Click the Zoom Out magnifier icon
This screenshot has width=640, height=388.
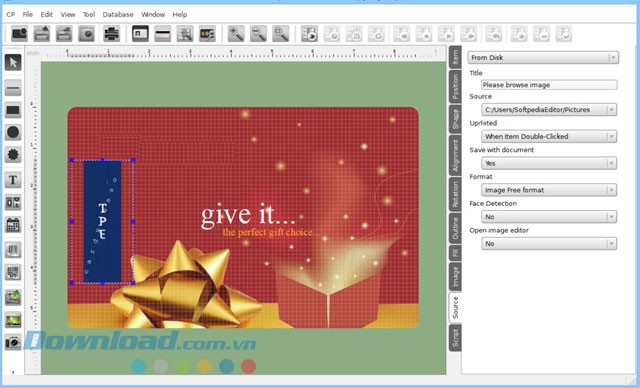click(258, 34)
